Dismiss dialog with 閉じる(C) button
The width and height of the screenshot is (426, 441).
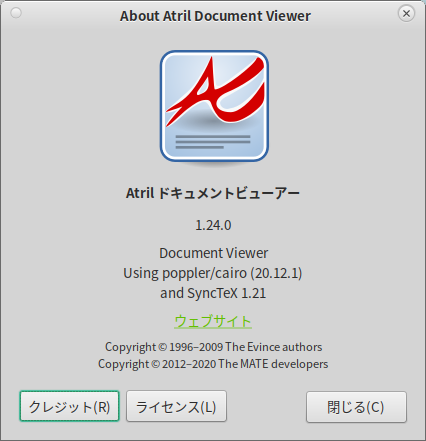[356, 407]
